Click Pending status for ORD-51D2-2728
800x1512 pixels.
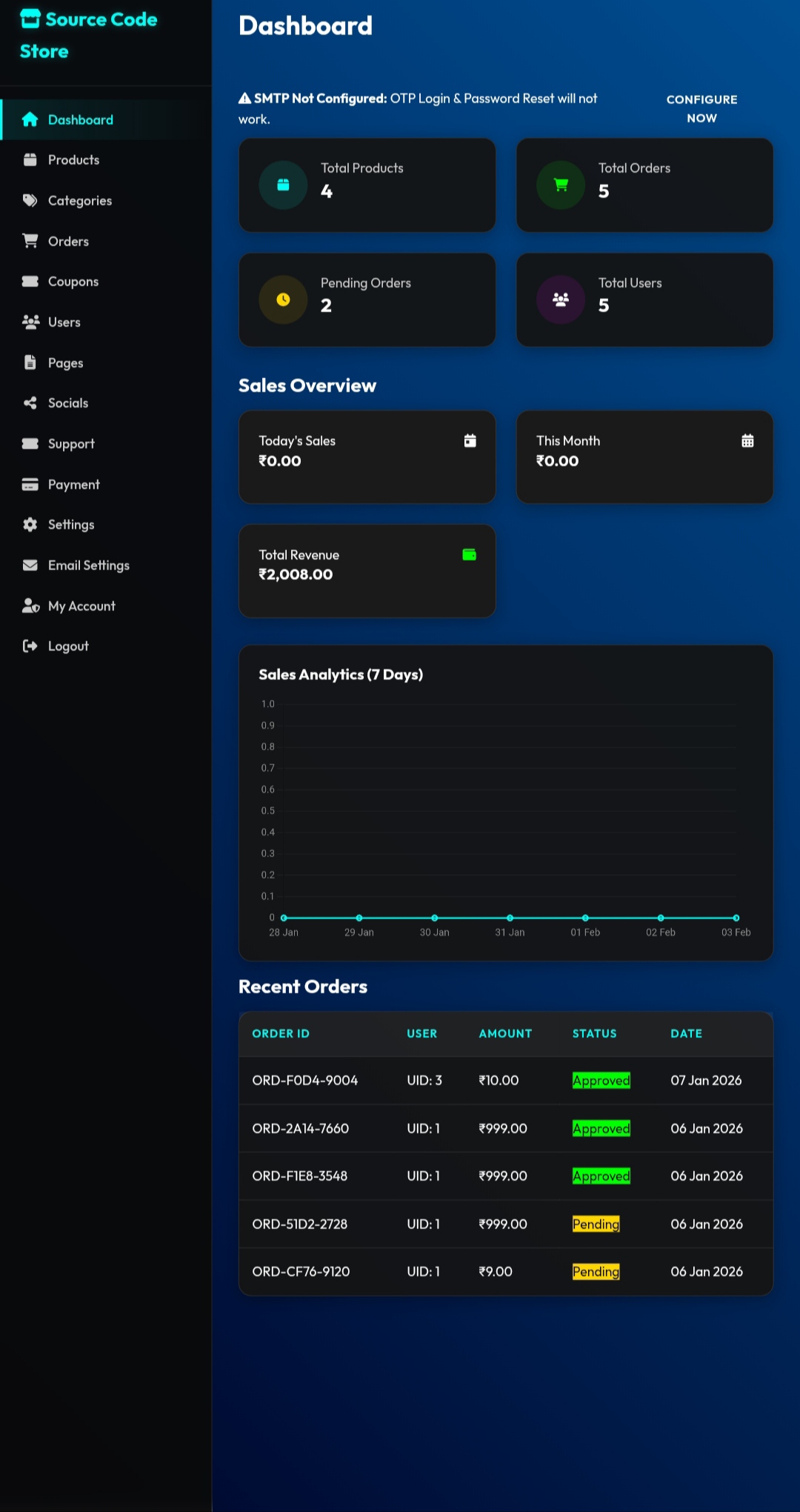(x=596, y=1224)
